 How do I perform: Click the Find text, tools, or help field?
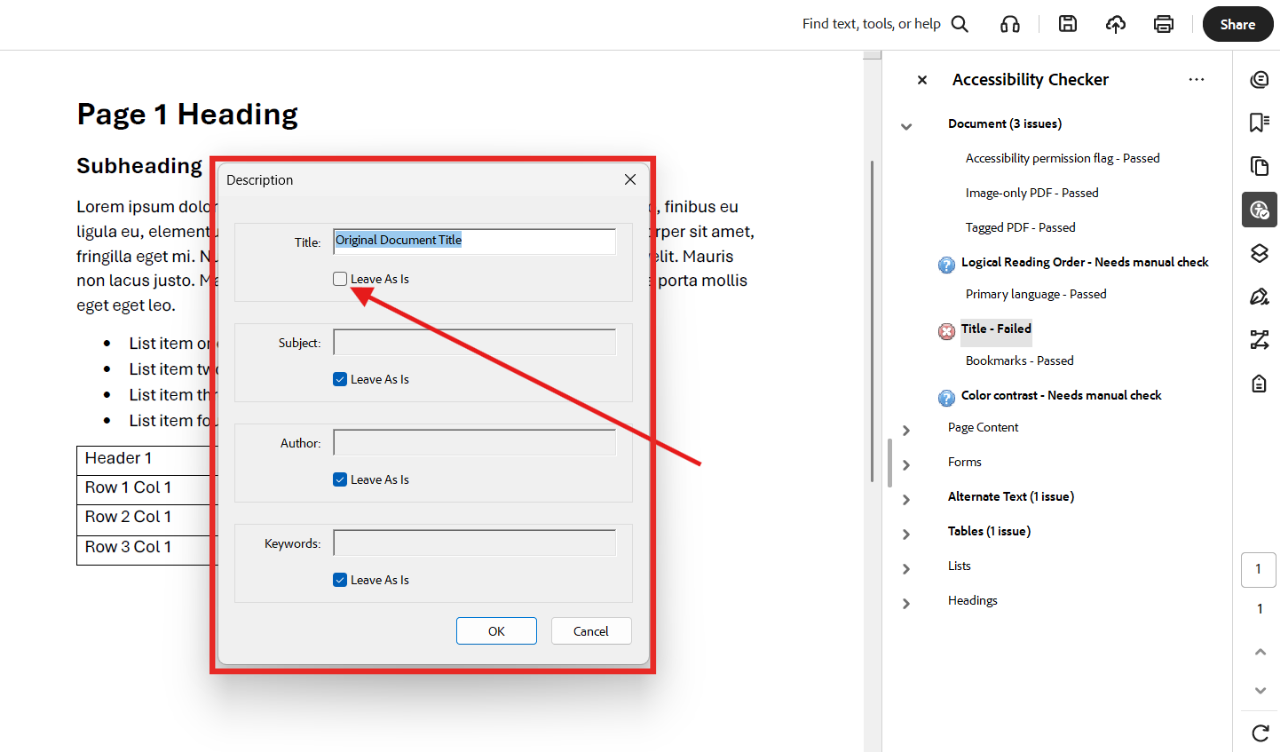pos(871,24)
